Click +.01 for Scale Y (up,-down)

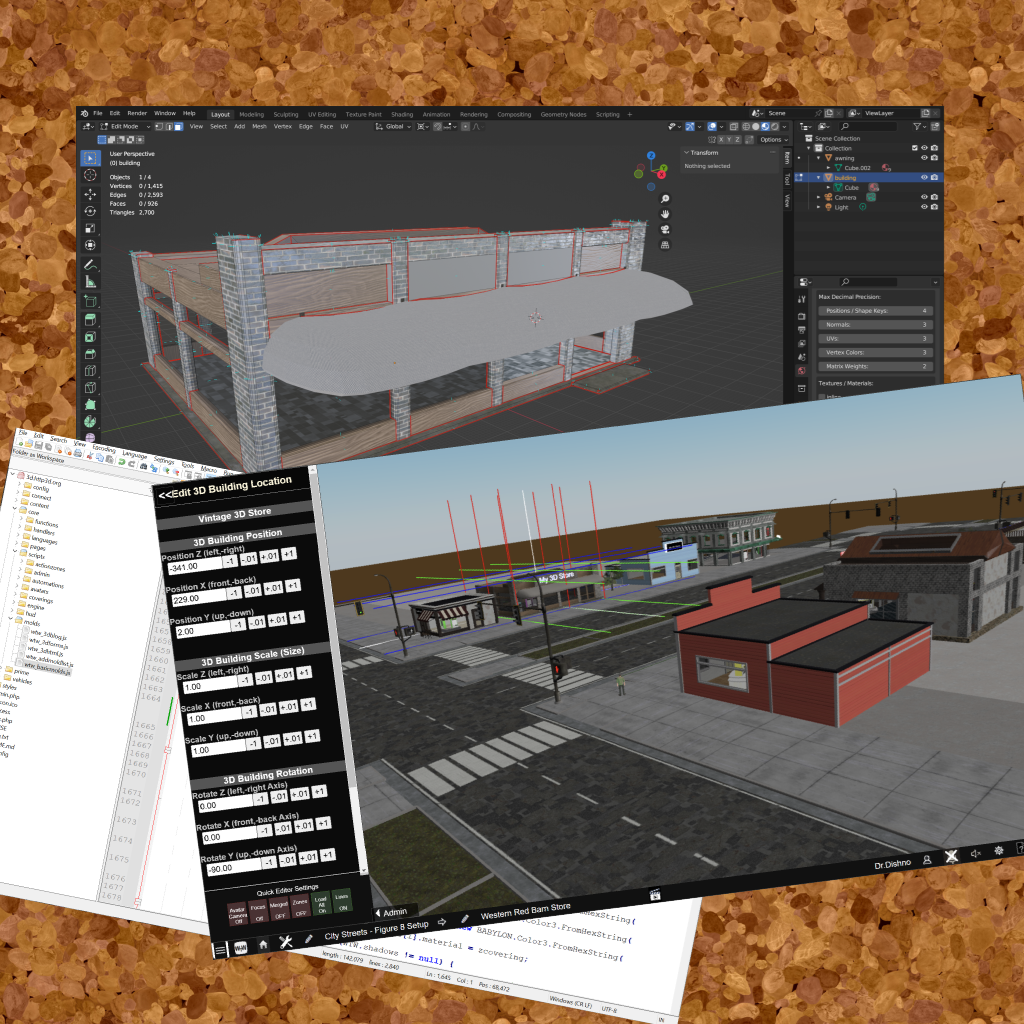293,739
